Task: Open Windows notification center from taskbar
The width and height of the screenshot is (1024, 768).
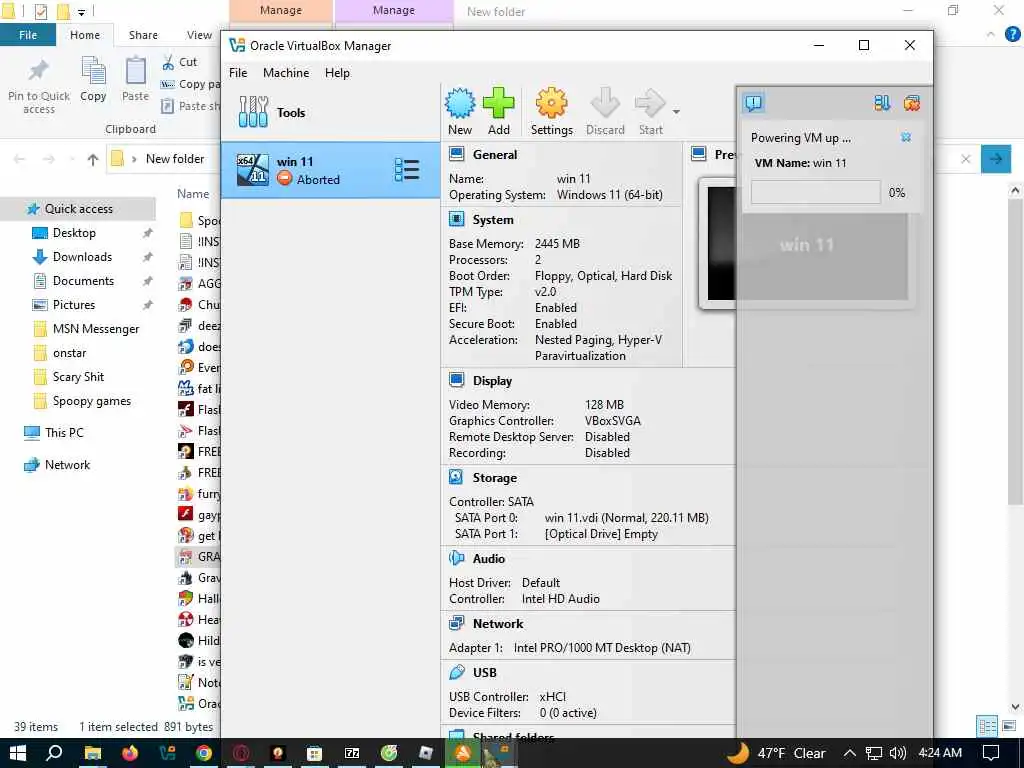Action: tap(991, 753)
